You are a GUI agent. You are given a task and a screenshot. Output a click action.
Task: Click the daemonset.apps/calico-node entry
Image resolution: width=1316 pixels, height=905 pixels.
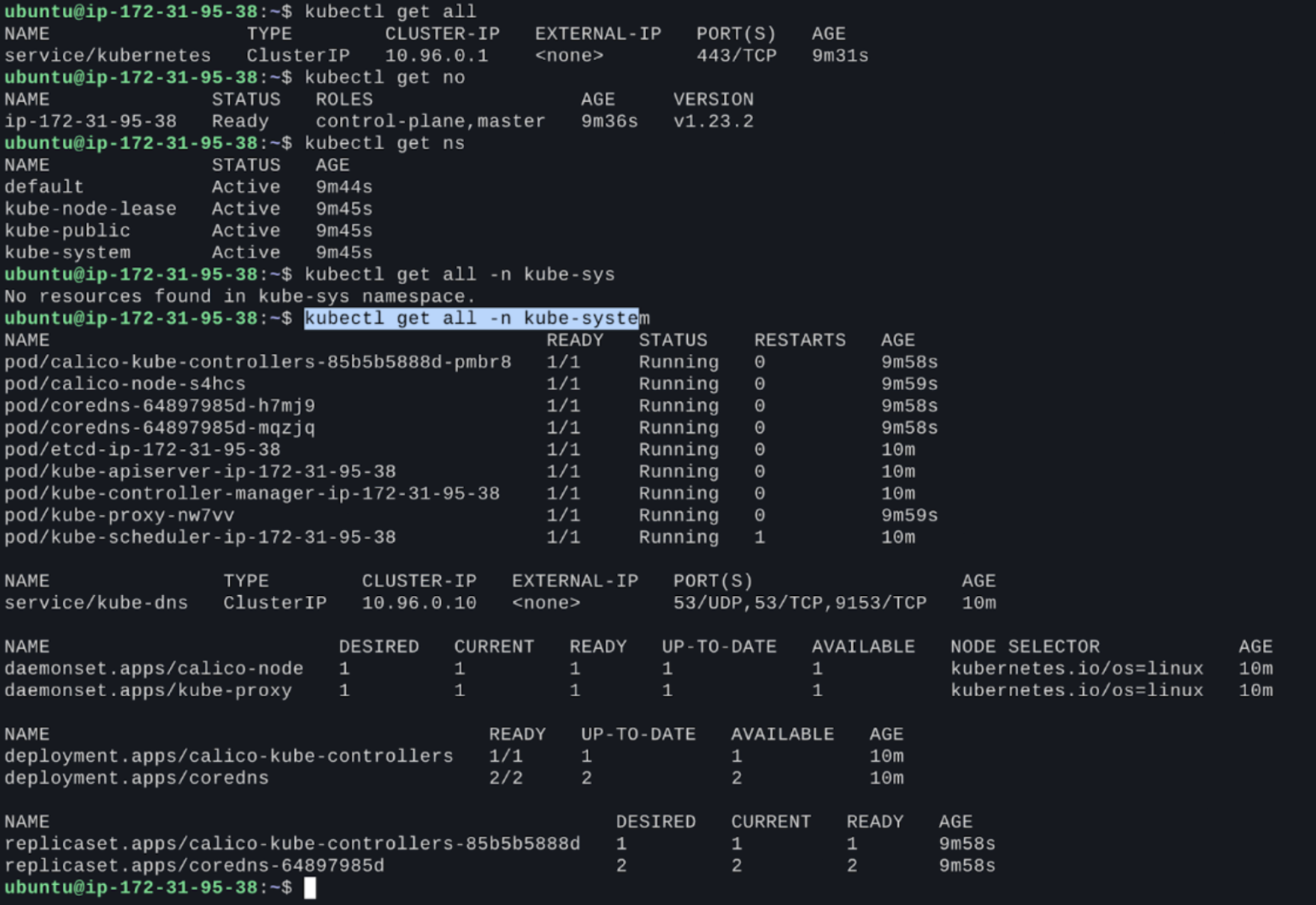(x=153, y=669)
